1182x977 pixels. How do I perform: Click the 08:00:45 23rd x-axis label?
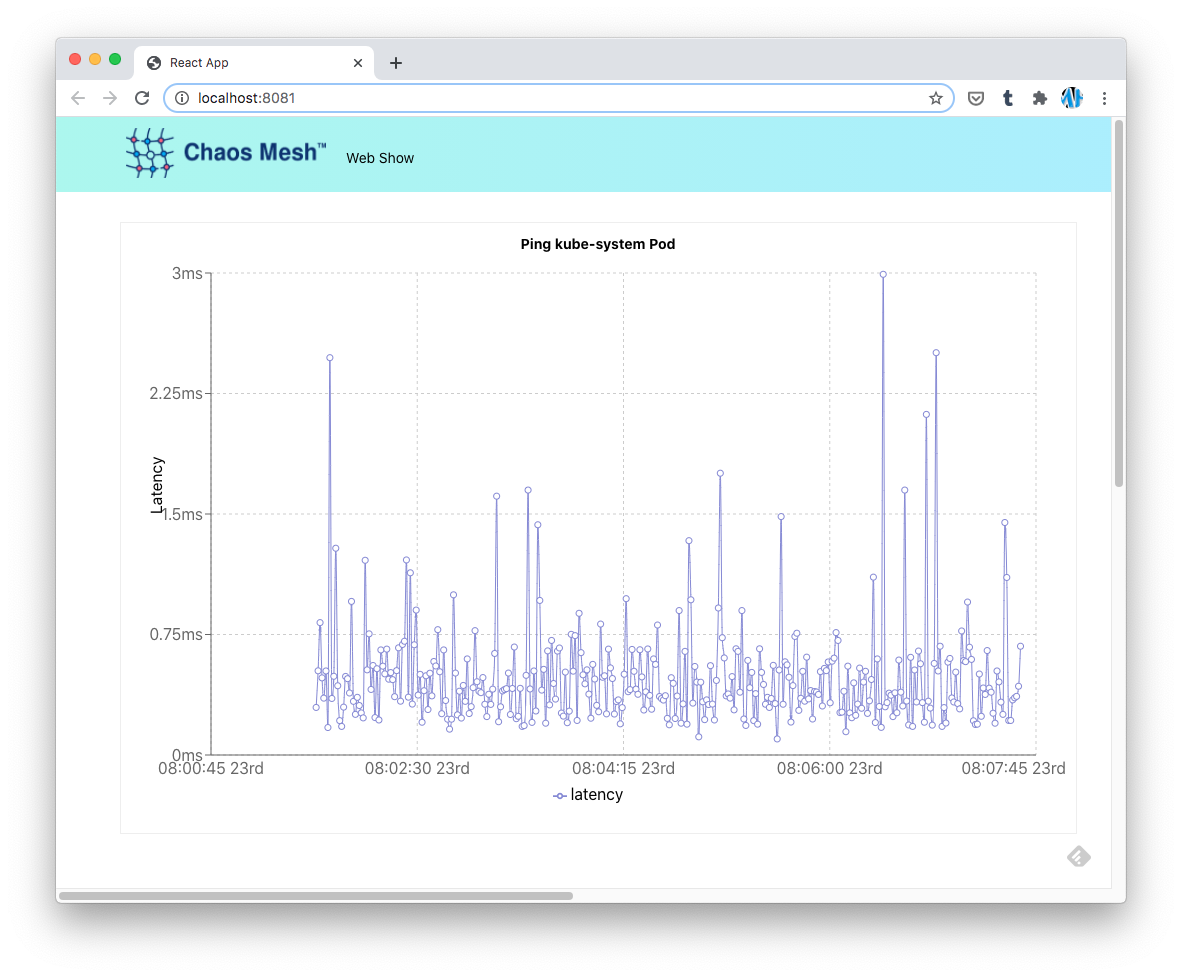211,769
